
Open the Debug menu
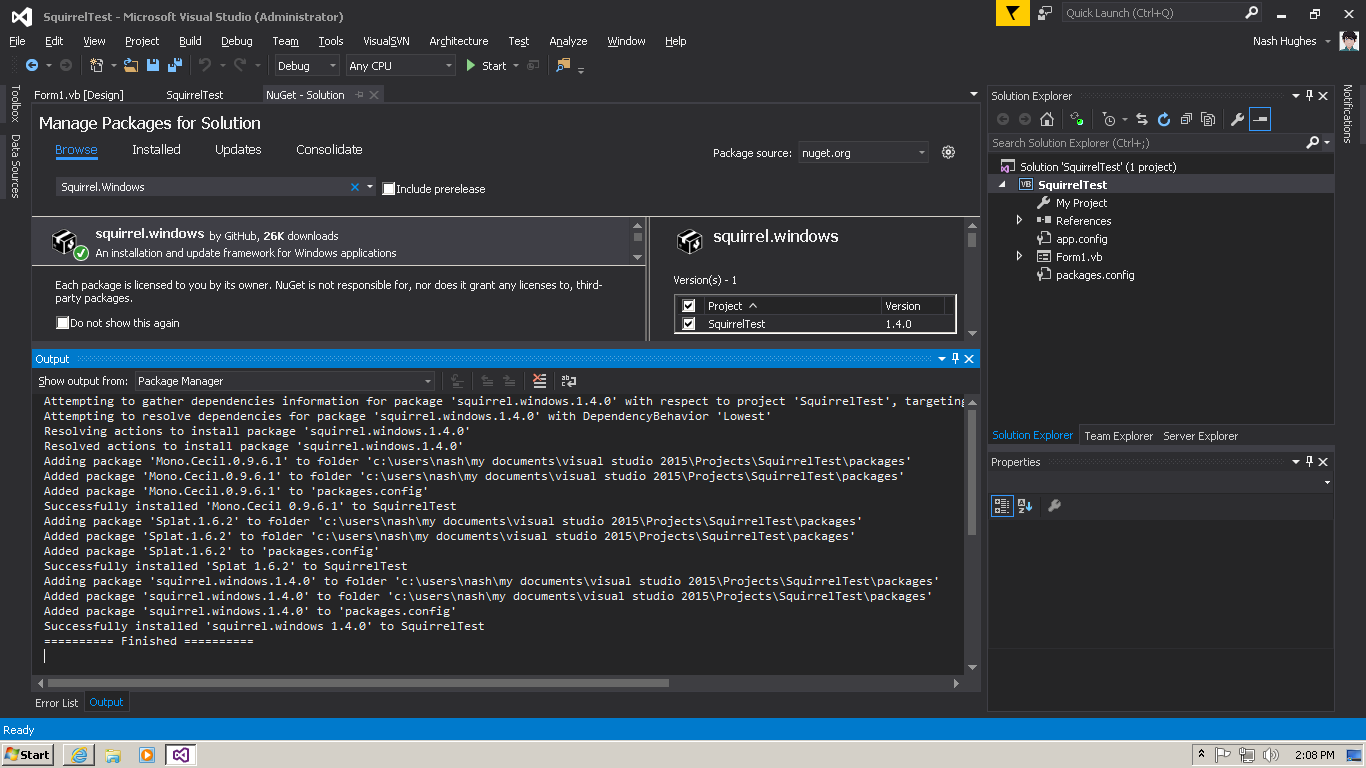click(x=237, y=41)
